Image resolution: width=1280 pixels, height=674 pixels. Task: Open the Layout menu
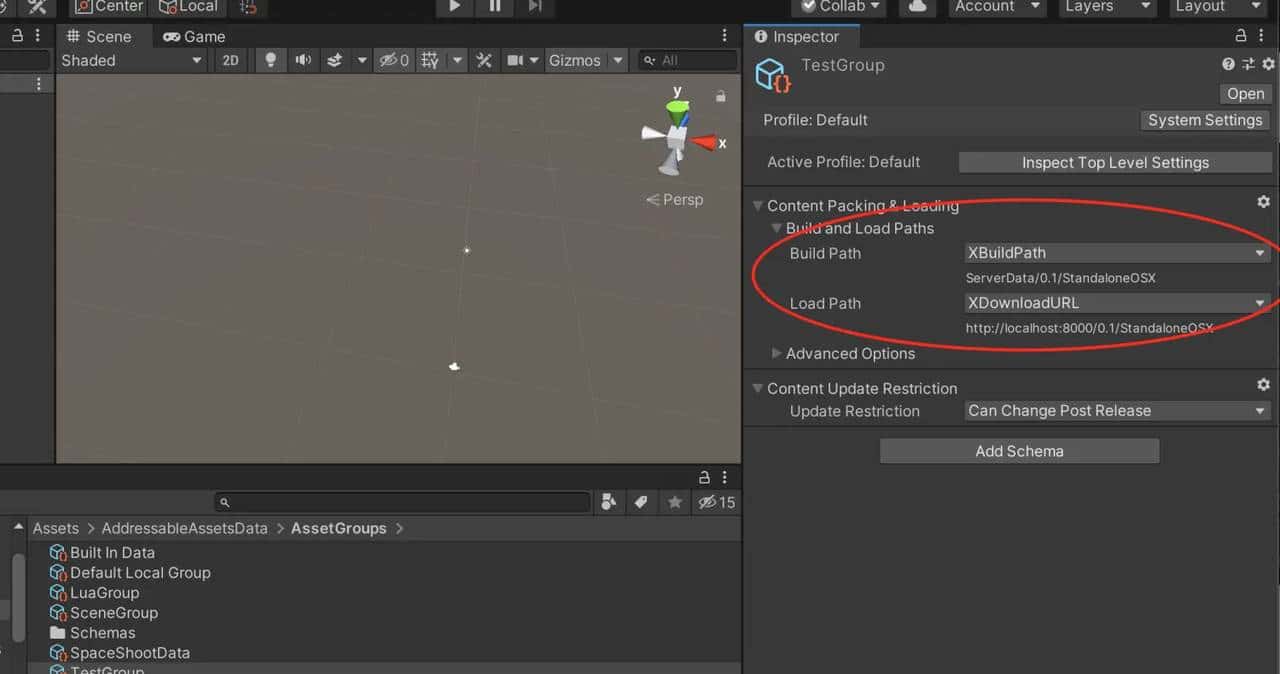pos(1216,6)
